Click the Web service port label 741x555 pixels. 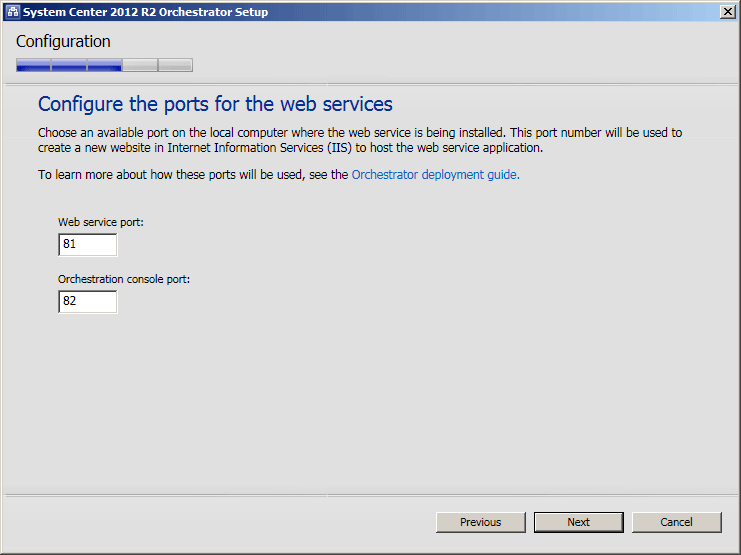101,222
